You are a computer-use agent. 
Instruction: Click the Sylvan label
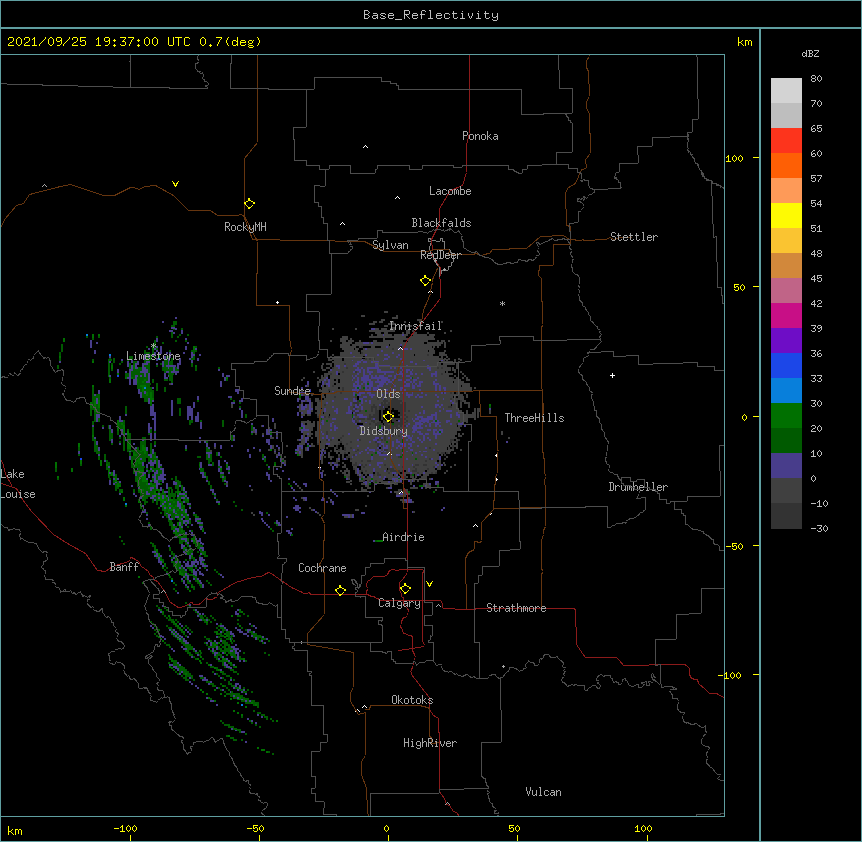point(390,245)
